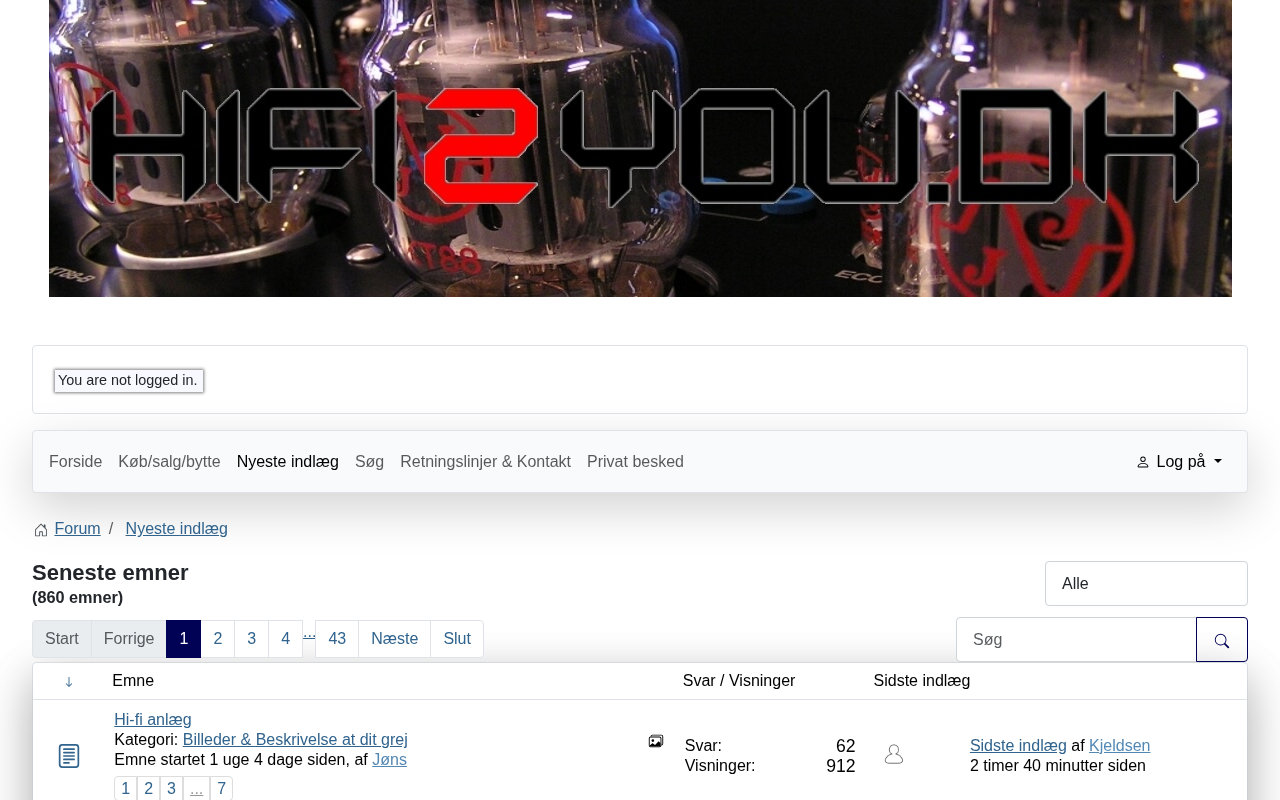Click the Forum home icon in breadcrumb
The image size is (1280, 800).
[41, 530]
